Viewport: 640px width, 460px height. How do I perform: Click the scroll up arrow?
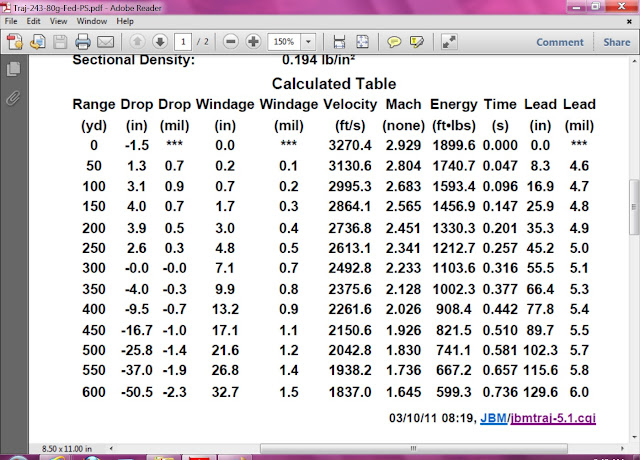634,61
